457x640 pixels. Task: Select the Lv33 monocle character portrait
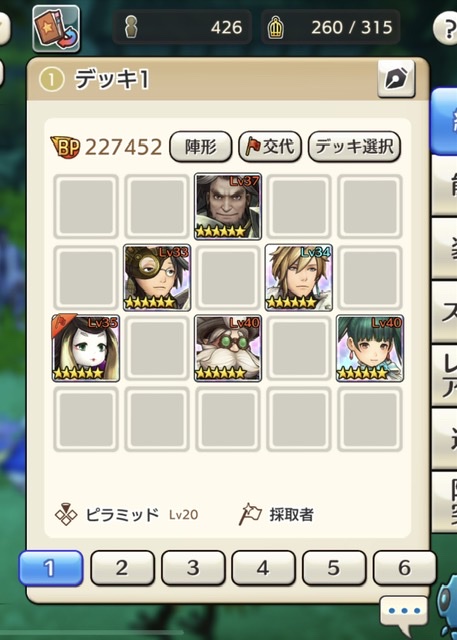(157, 278)
